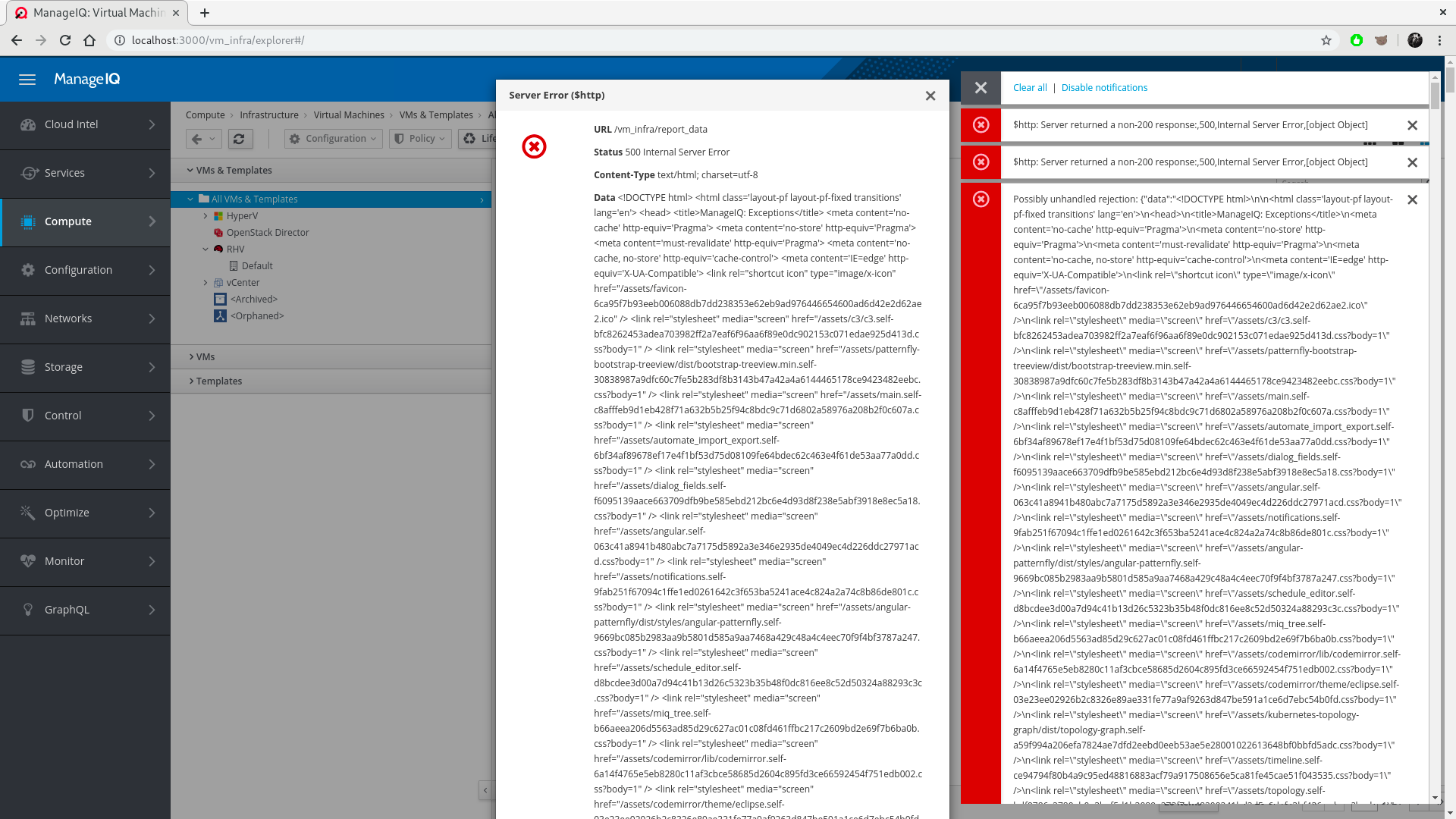Viewport: 1456px width, 819px height.
Task: Close the notification drawer
Action: pyautogui.click(x=981, y=88)
